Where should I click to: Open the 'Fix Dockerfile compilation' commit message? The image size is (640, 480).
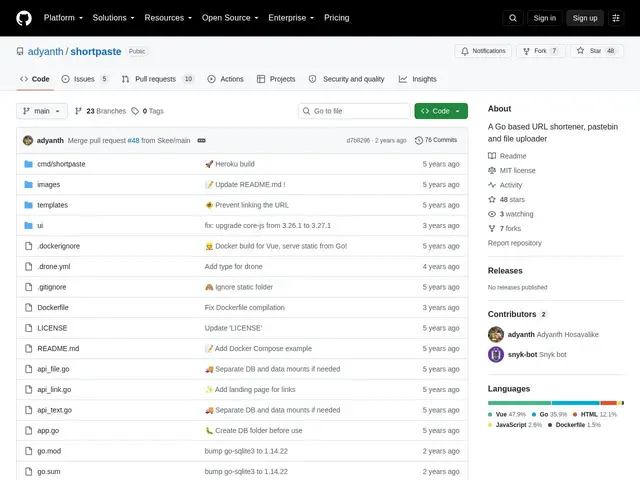pos(244,307)
